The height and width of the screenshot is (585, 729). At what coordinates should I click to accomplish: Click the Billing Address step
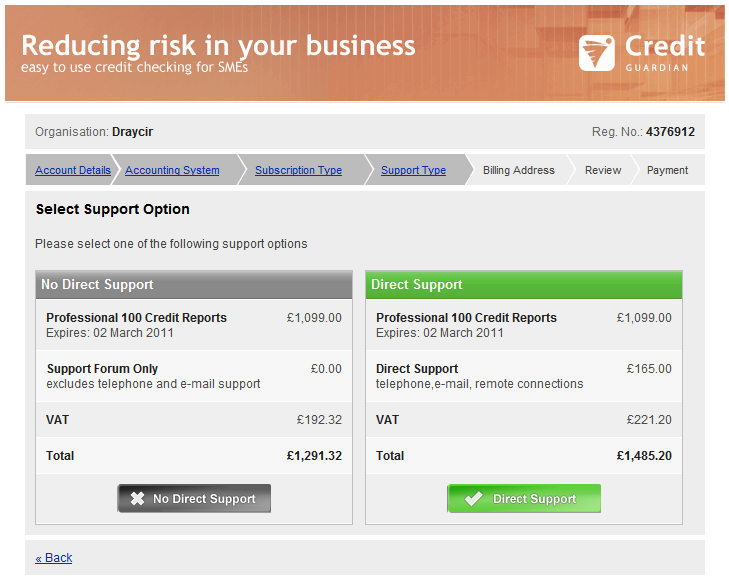tap(518, 170)
